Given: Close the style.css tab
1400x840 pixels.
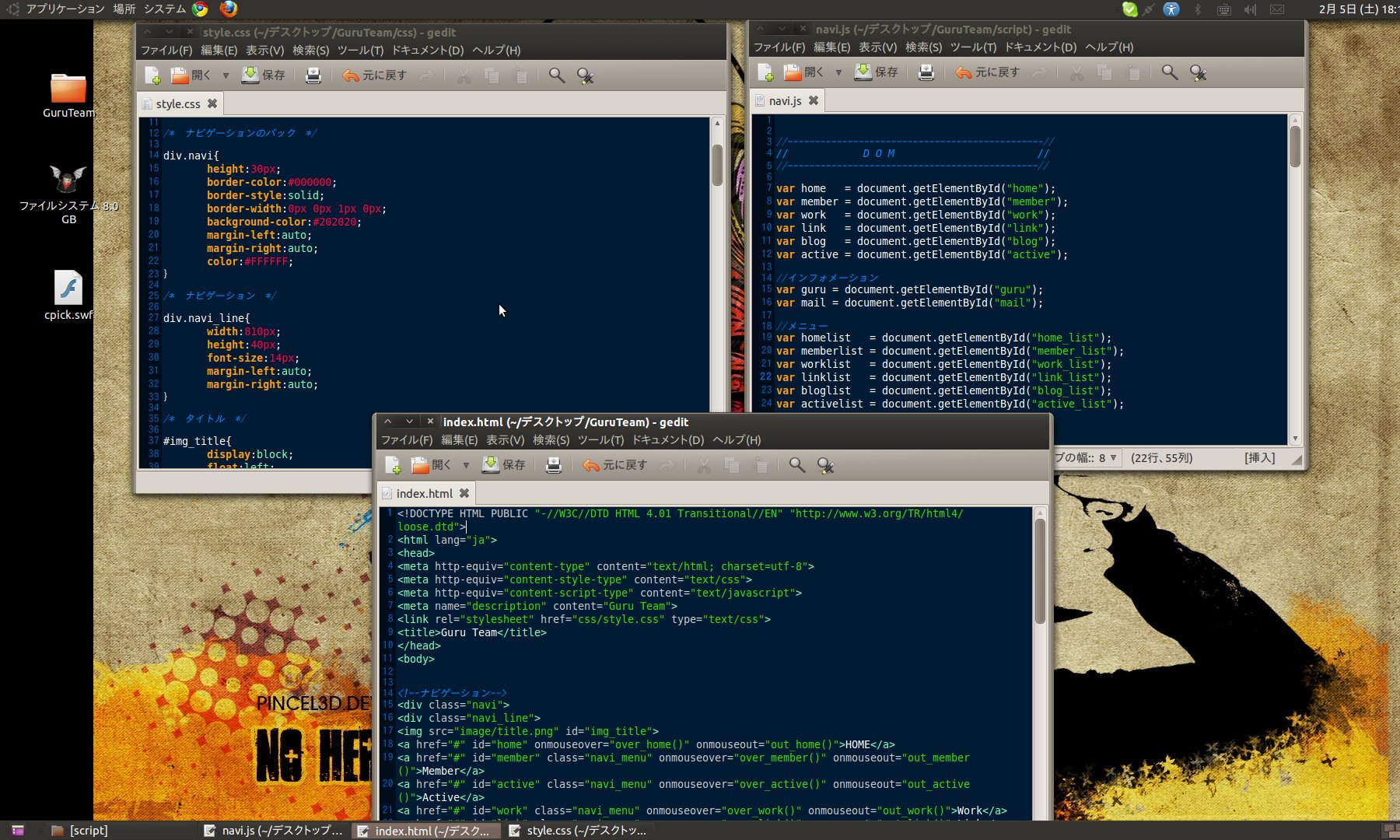Looking at the screenshot, I should pos(212,103).
